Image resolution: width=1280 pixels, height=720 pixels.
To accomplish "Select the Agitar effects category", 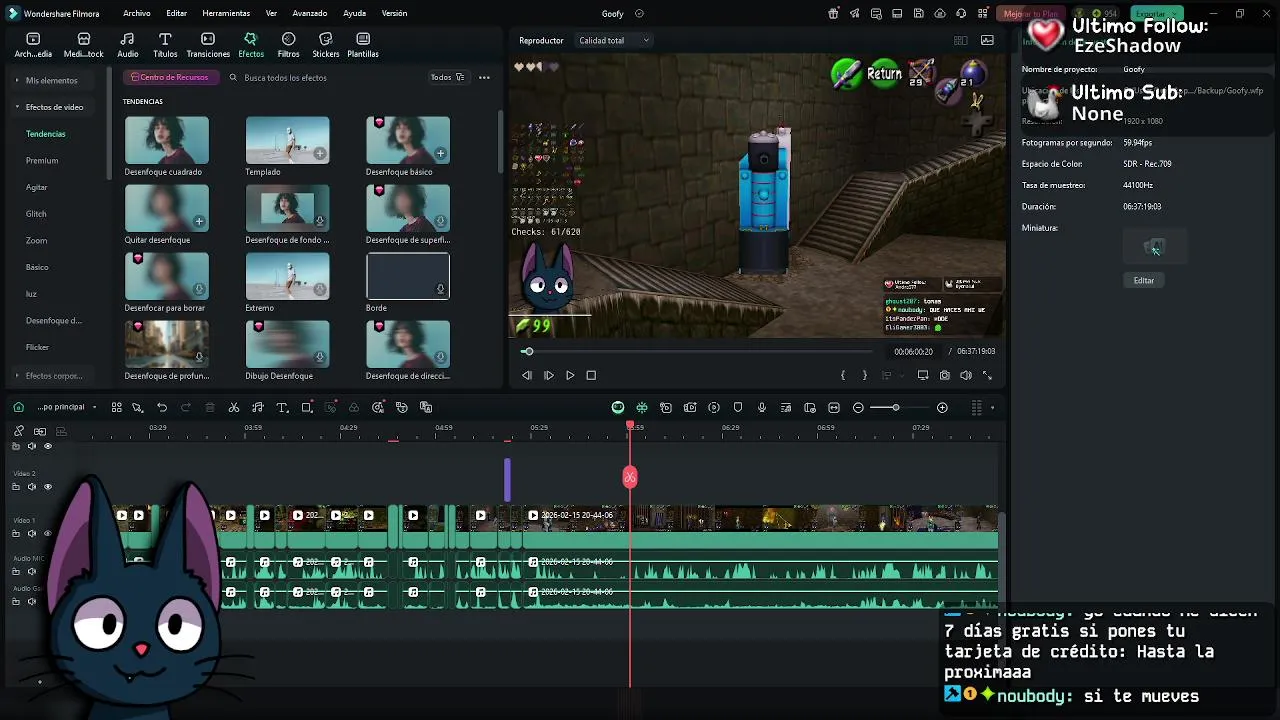I will click(36, 187).
